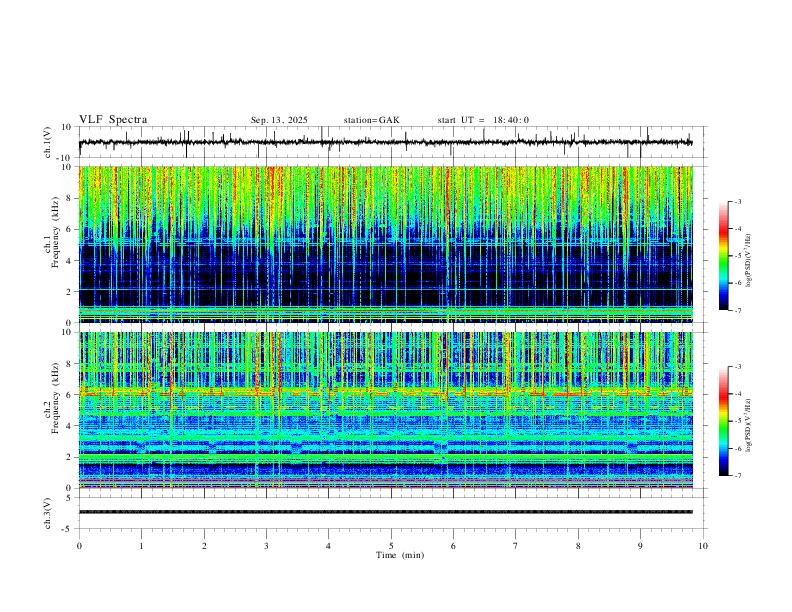The width and height of the screenshot is (792, 612).
Task: Select time axis tick label "4"
Action: point(329,546)
